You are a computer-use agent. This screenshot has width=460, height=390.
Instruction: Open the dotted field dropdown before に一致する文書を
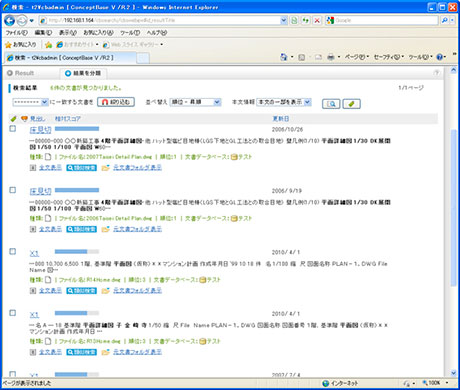click(x=30, y=102)
